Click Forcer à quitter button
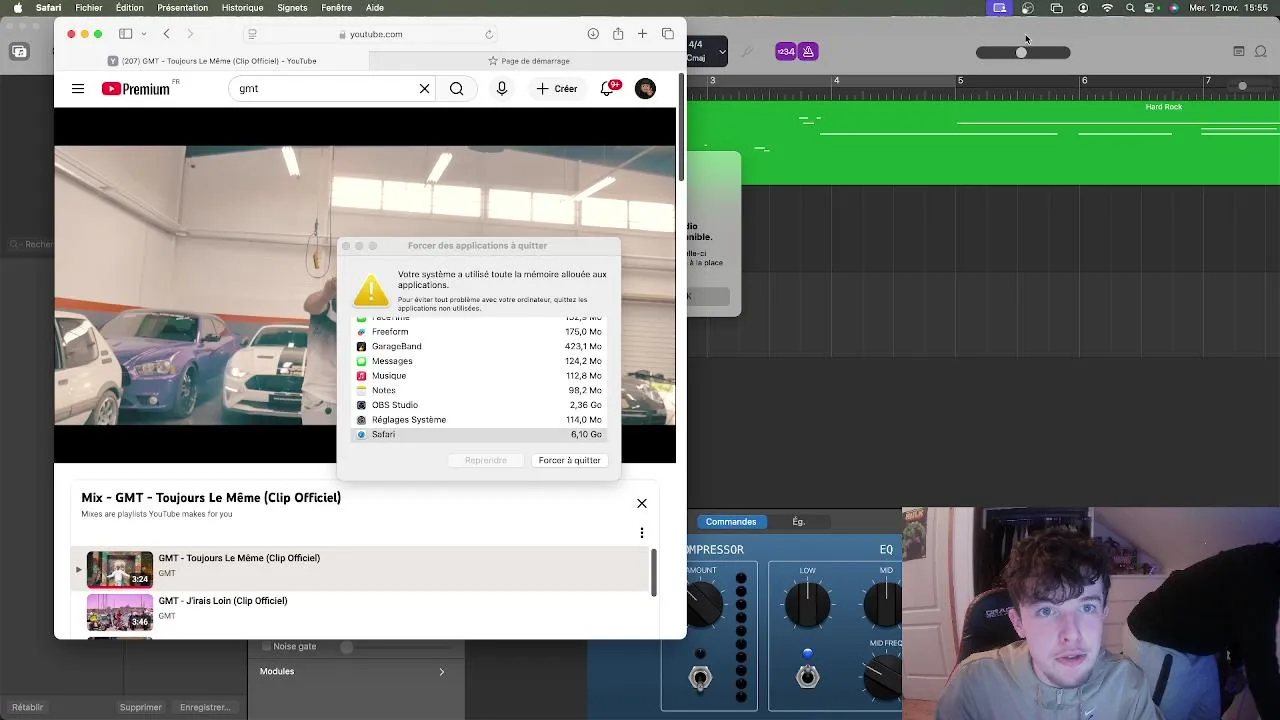Image resolution: width=1280 pixels, height=720 pixels. point(569,460)
